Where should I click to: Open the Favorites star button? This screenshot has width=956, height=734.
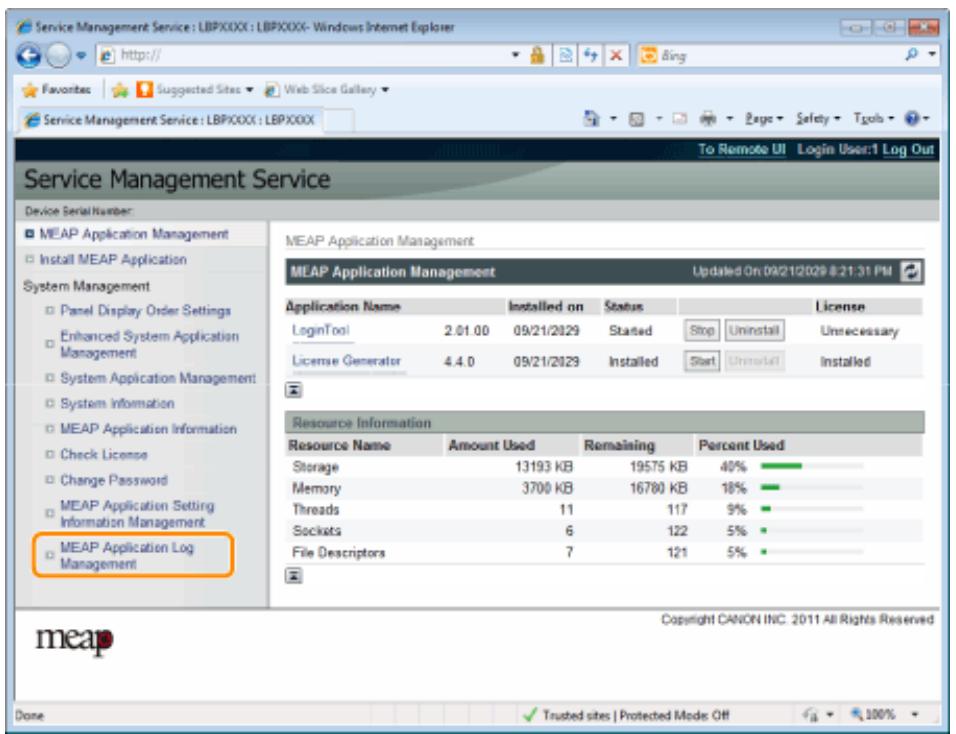pyautogui.click(x=57, y=90)
